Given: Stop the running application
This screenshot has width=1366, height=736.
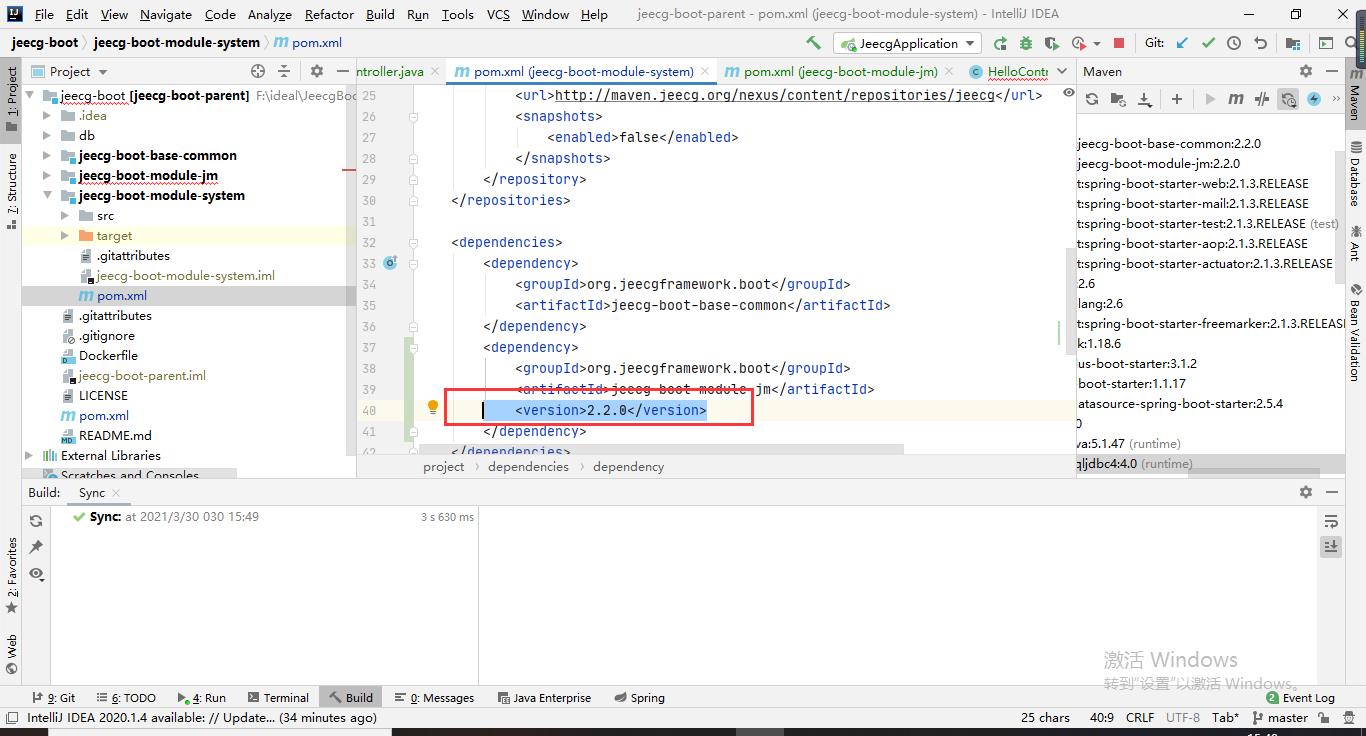Looking at the screenshot, I should click(x=1119, y=43).
